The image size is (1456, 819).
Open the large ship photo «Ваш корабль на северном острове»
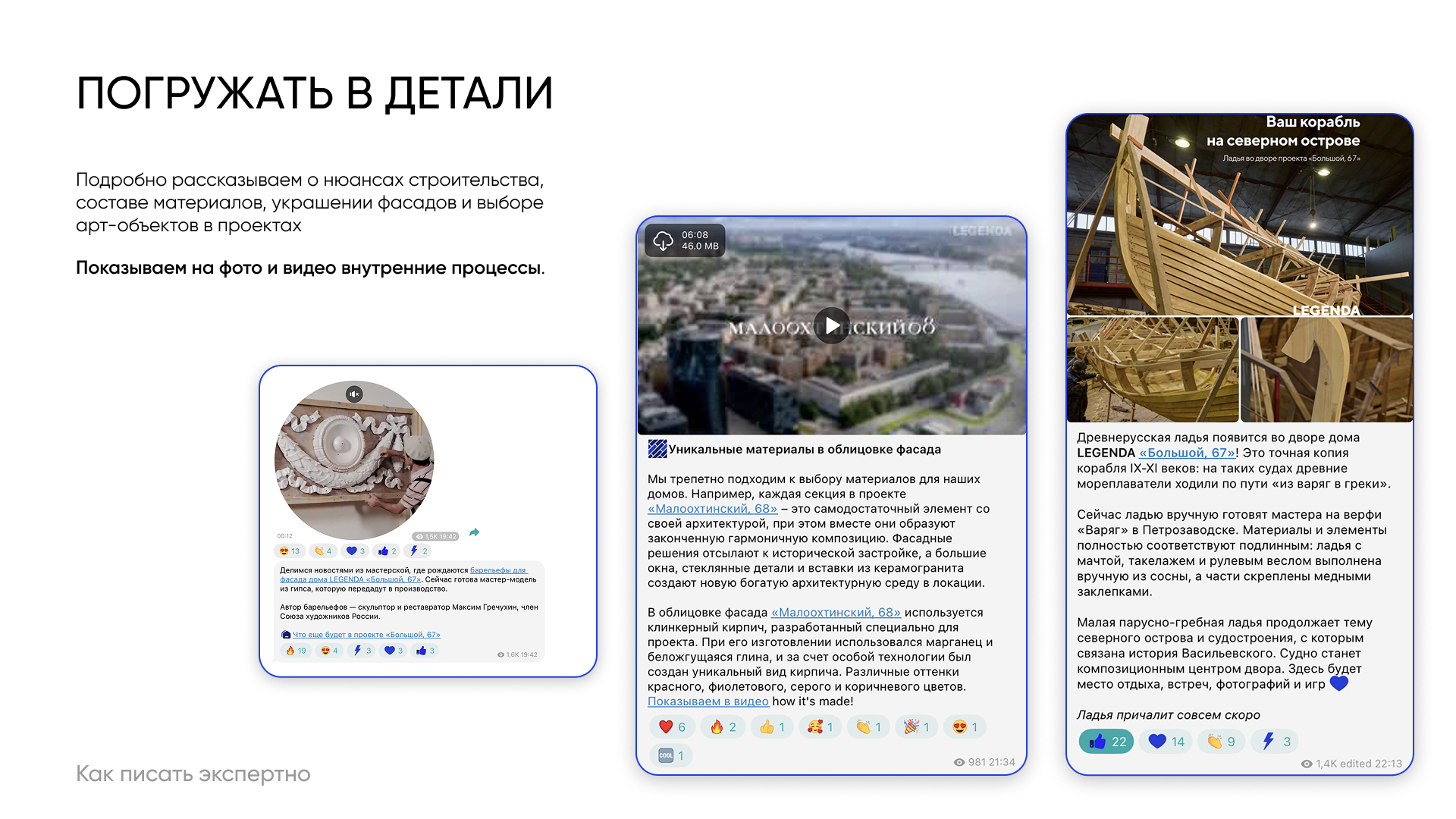[1240, 215]
